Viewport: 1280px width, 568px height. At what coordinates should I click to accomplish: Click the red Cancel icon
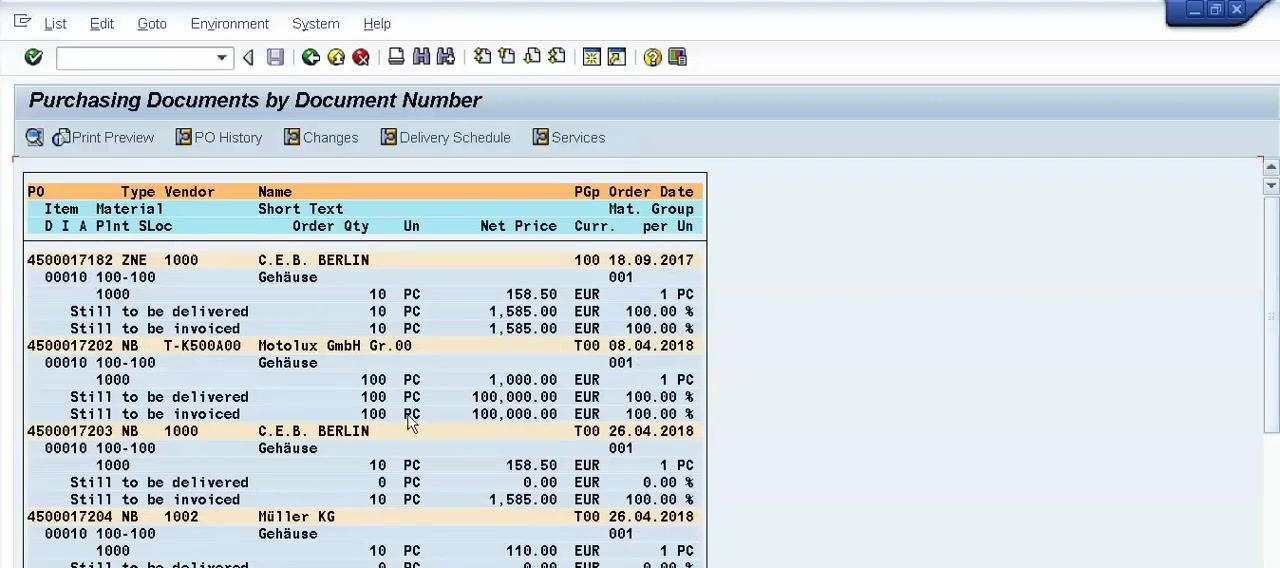pos(361,57)
